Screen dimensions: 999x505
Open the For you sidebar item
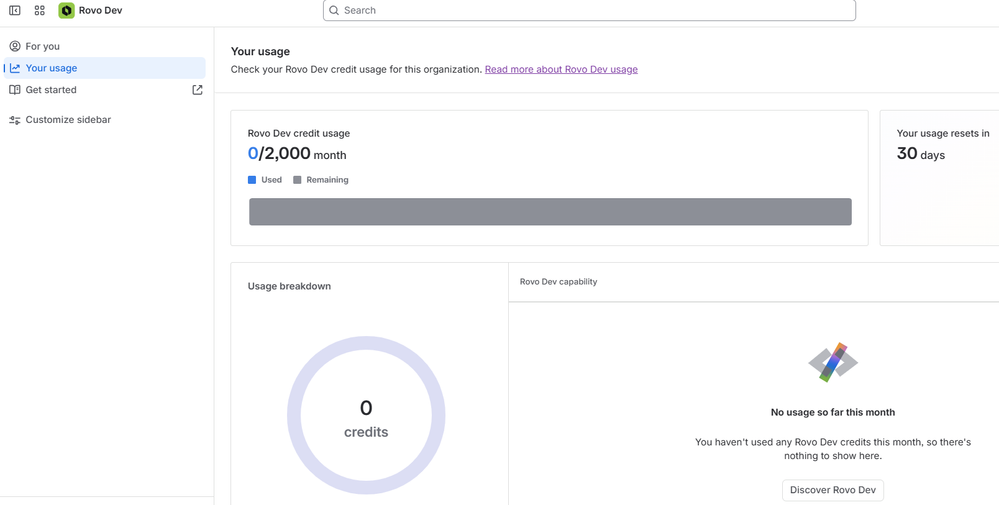click(x=104, y=46)
